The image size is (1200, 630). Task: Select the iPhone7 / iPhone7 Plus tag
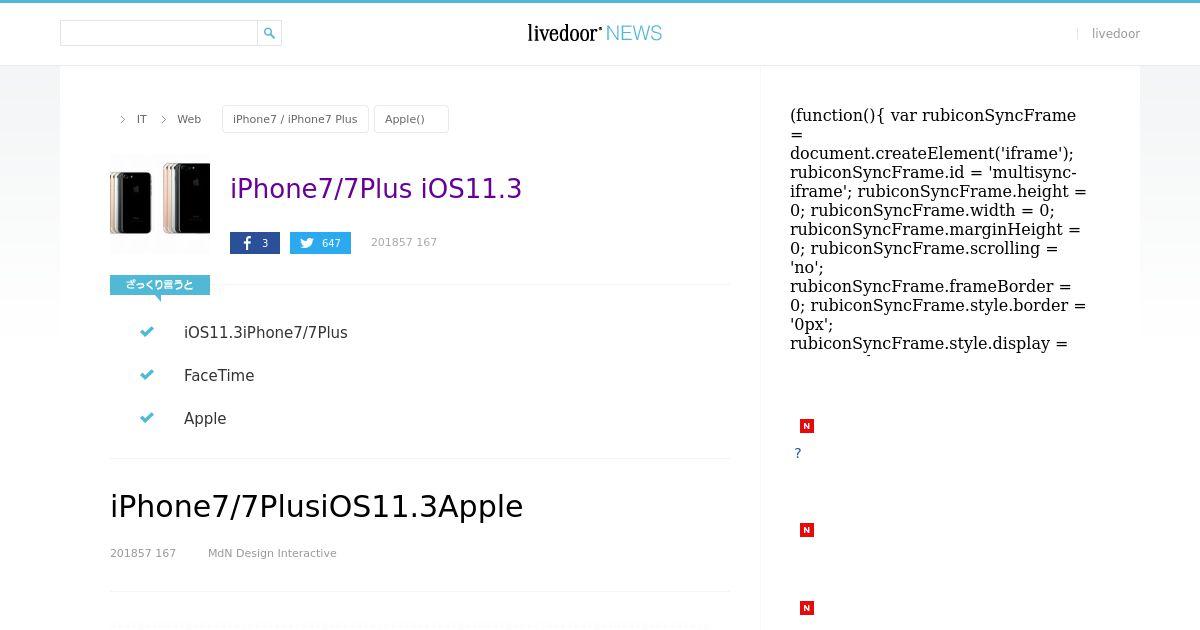point(295,119)
